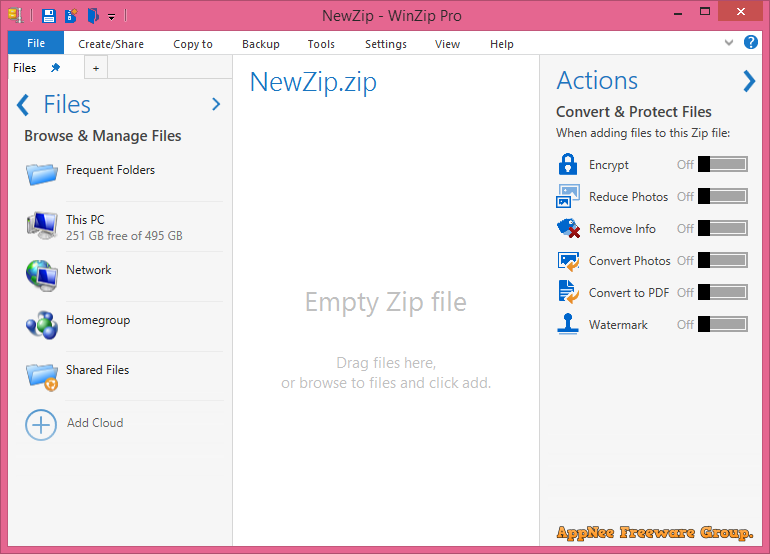Open the Shared Files label

(98, 370)
